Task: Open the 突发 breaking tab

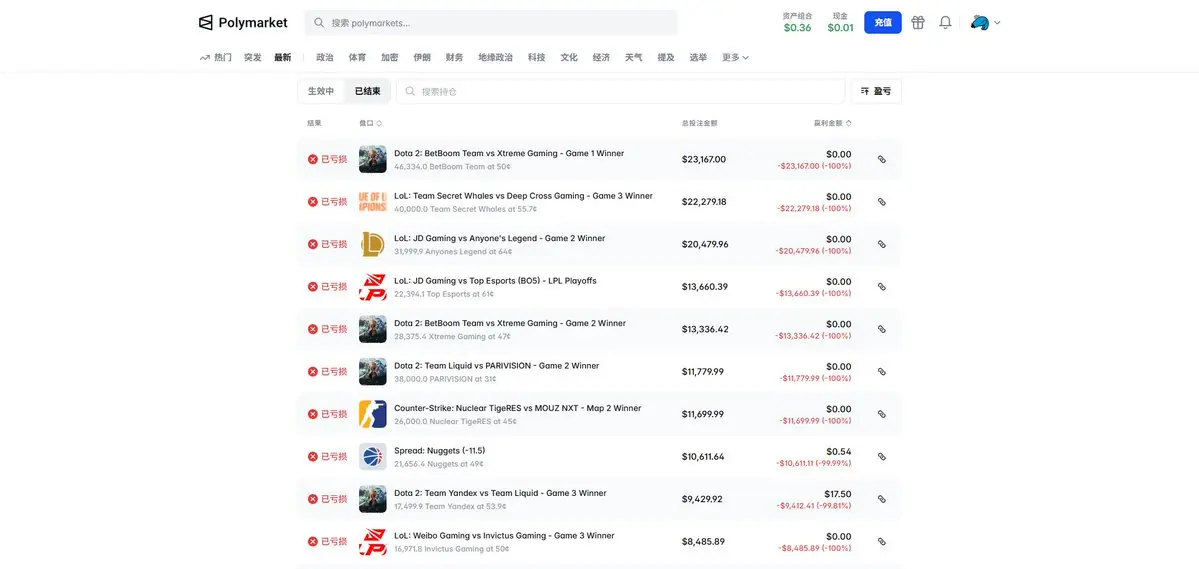Action: (253, 57)
